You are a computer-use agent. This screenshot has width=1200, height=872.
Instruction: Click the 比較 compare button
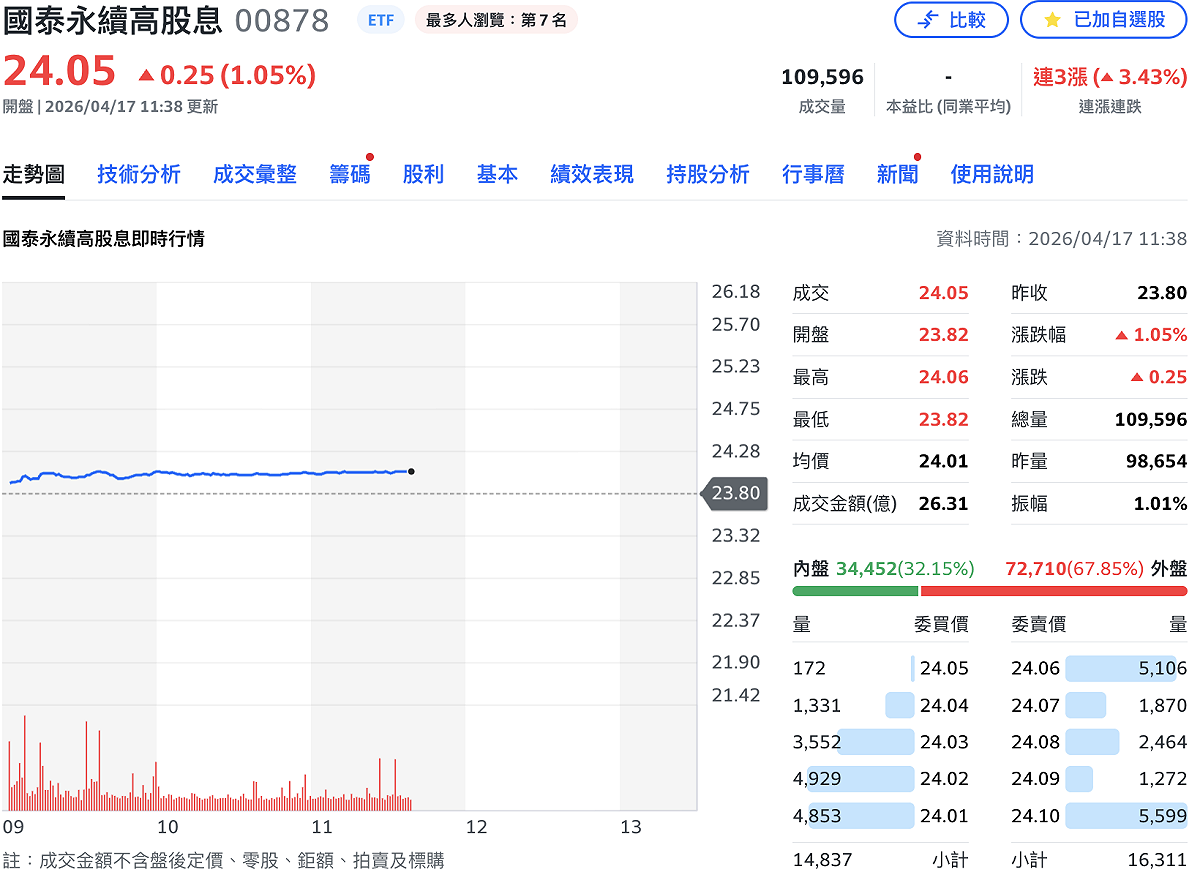pos(951,20)
